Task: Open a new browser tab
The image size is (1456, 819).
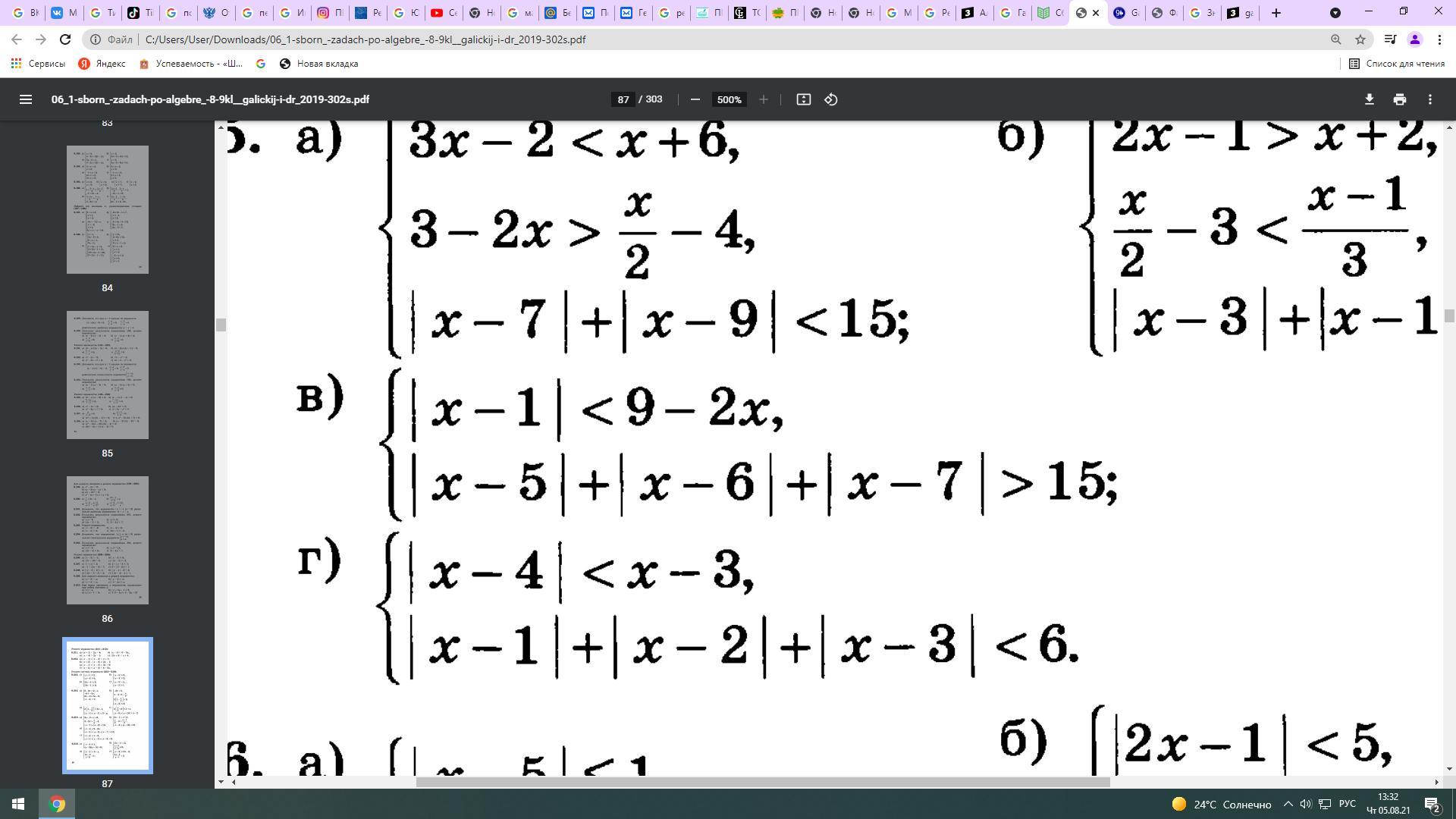Action: pyautogui.click(x=1276, y=13)
